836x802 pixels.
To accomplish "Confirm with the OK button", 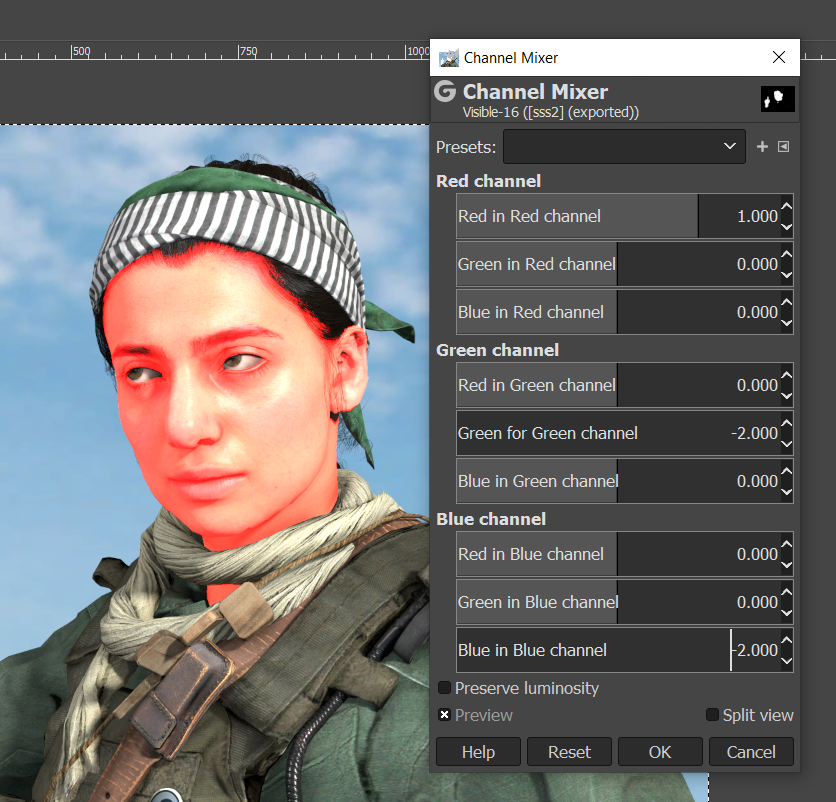I will tap(660, 752).
